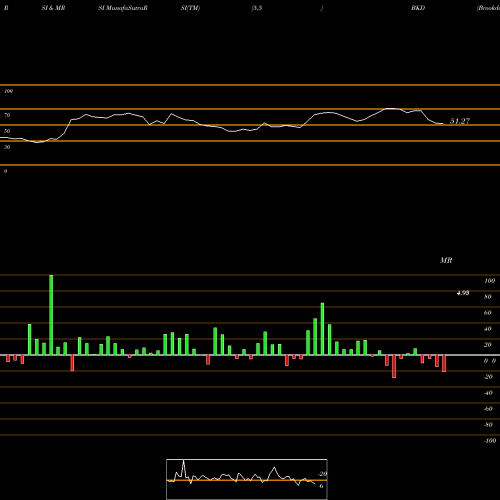Screen dimensions: 500x500
Task: Click the MR value 4.98
Action: [463, 293]
